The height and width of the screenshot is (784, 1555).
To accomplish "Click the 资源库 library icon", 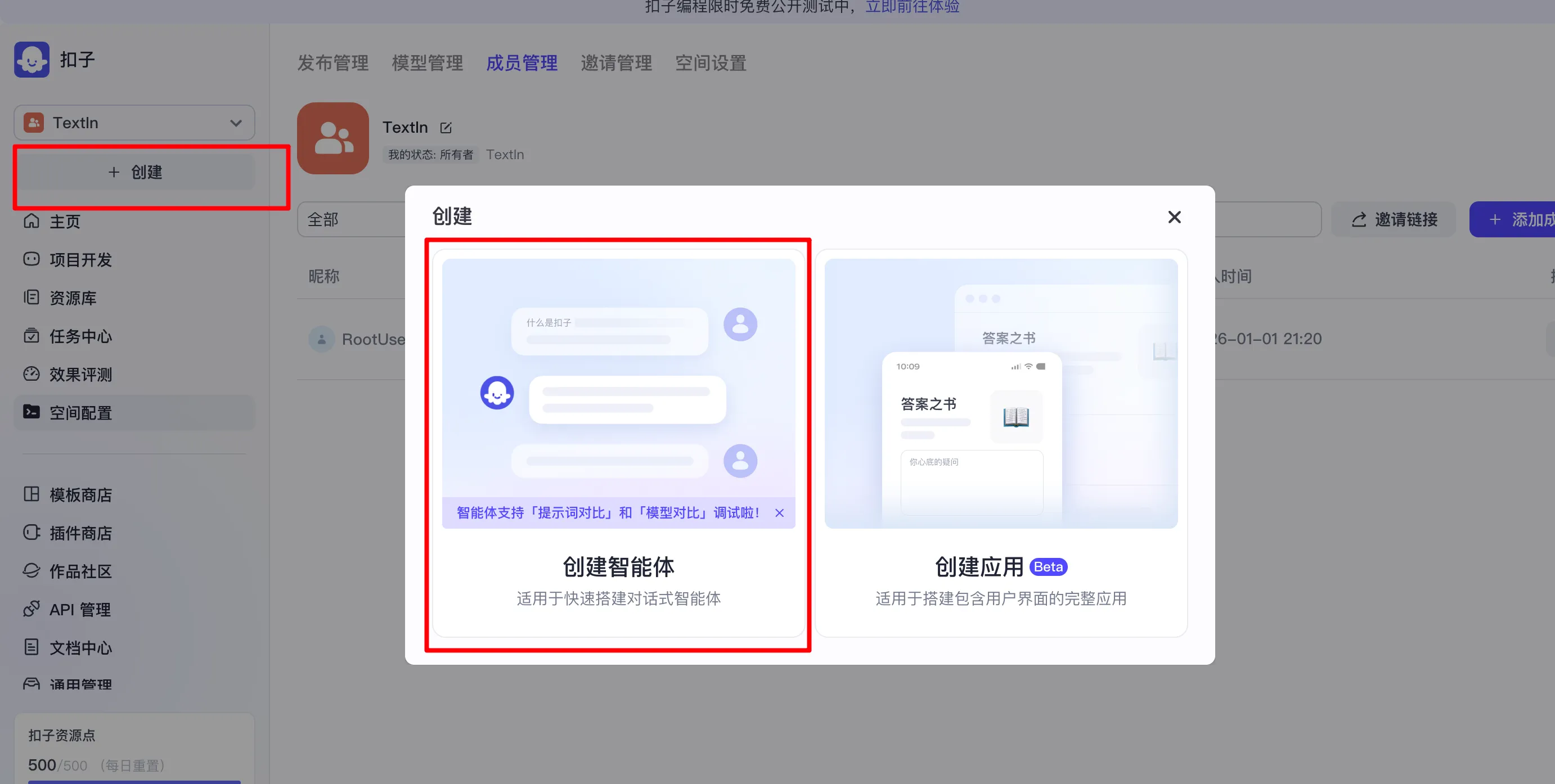I will (32, 297).
